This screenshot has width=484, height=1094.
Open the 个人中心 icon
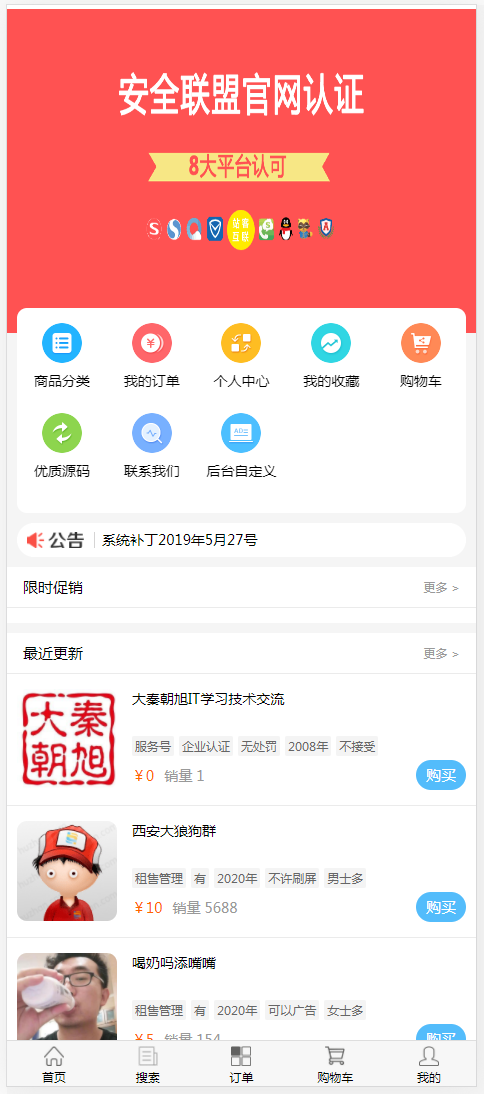241,343
